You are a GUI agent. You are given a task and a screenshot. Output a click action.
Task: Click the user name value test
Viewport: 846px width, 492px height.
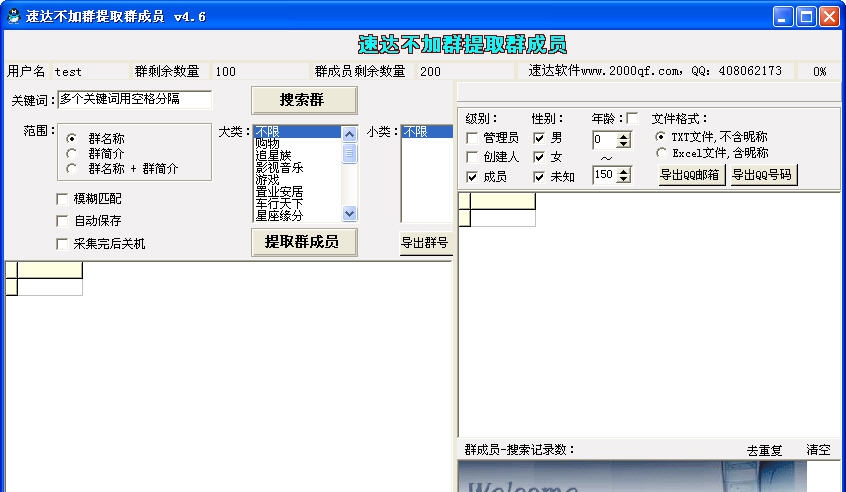pyautogui.click(x=68, y=72)
